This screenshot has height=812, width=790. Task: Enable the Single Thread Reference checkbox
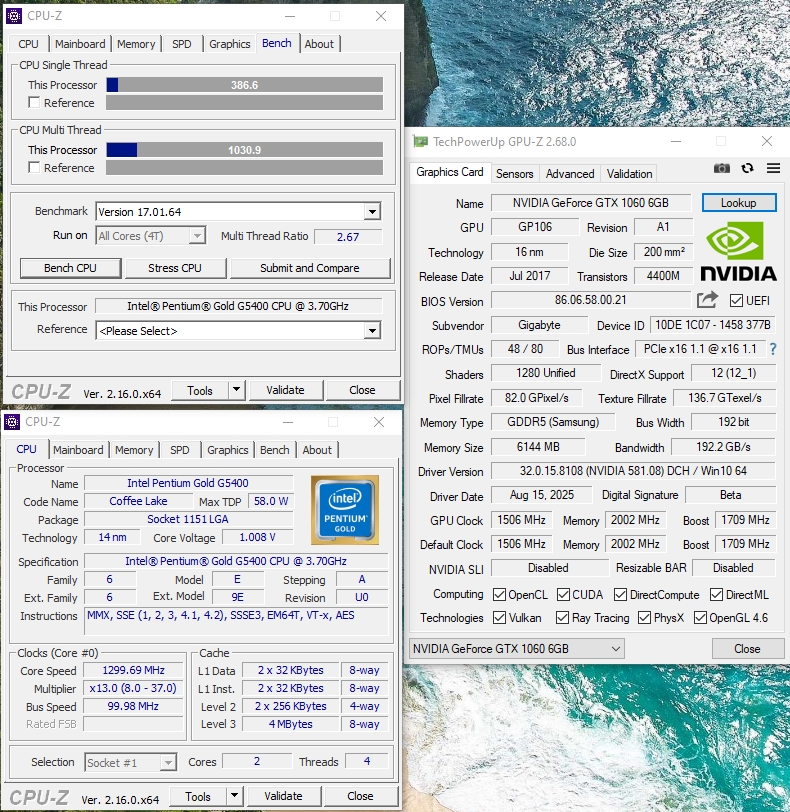(x=34, y=103)
